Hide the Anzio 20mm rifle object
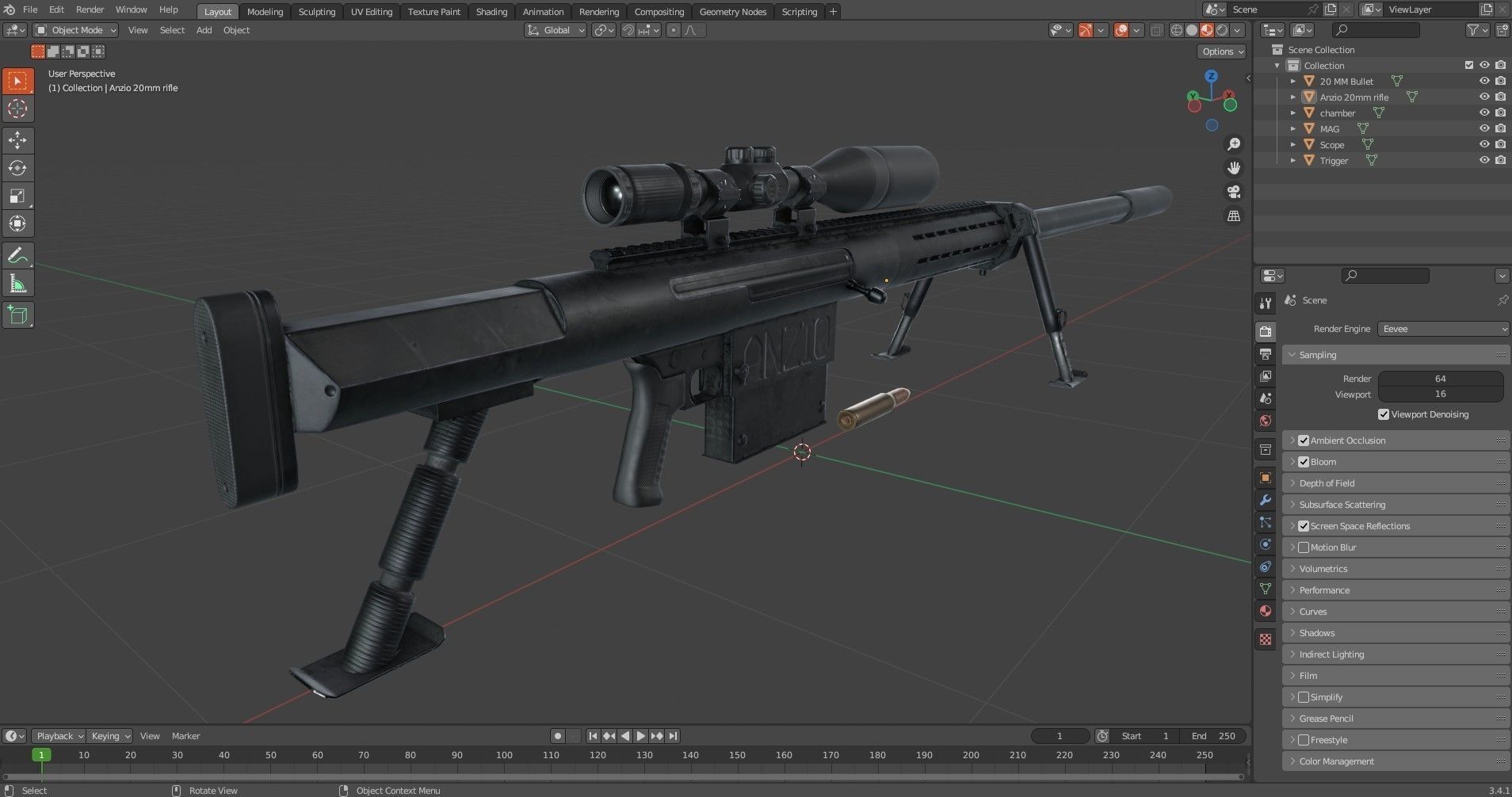 [x=1484, y=97]
